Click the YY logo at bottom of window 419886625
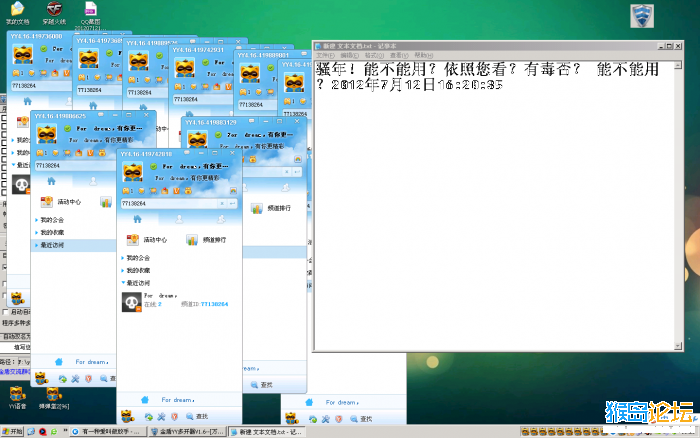700x438 pixels. (41, 379)
